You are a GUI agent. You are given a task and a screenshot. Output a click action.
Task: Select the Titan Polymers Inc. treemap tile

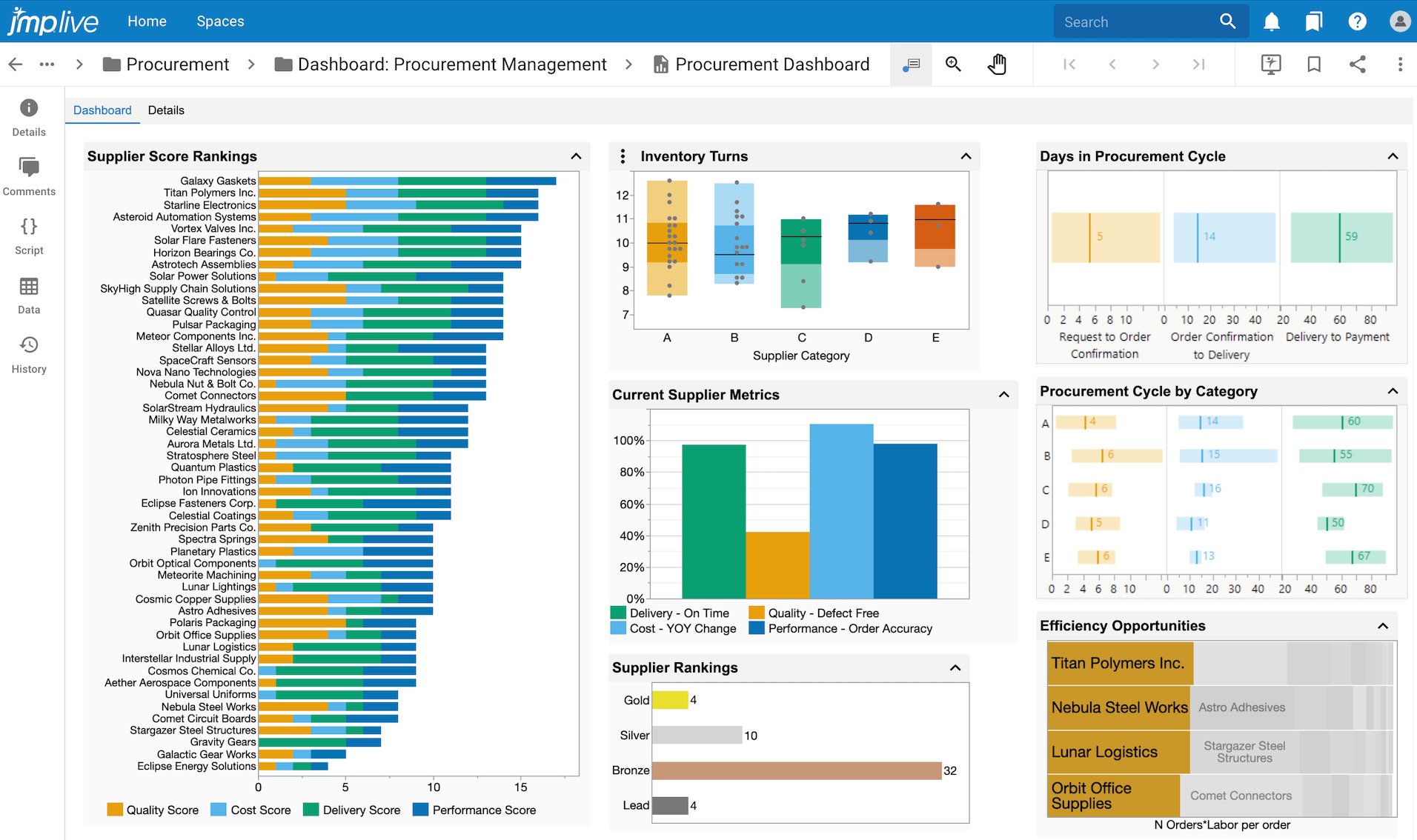1119,664
